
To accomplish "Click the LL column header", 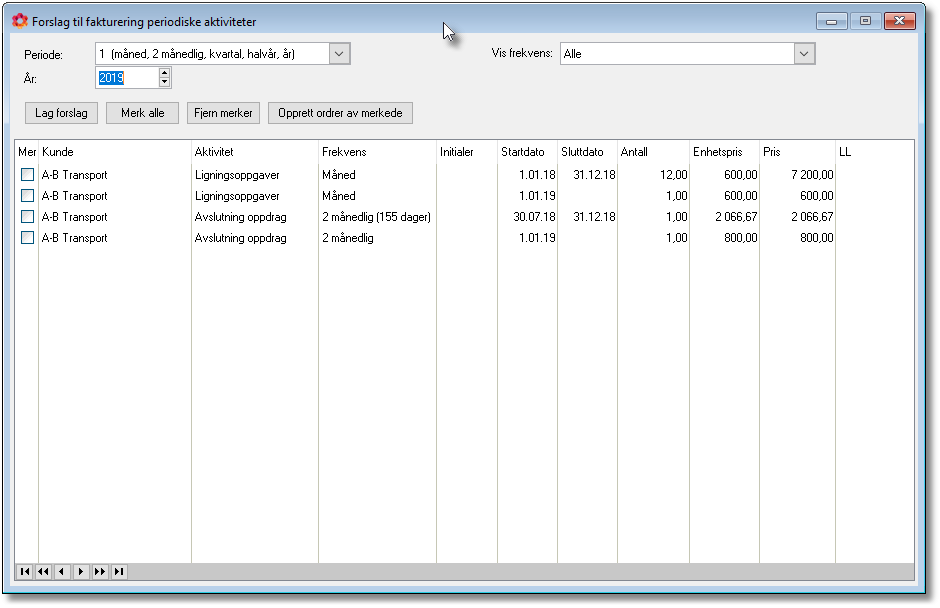I will coord(875,152).
